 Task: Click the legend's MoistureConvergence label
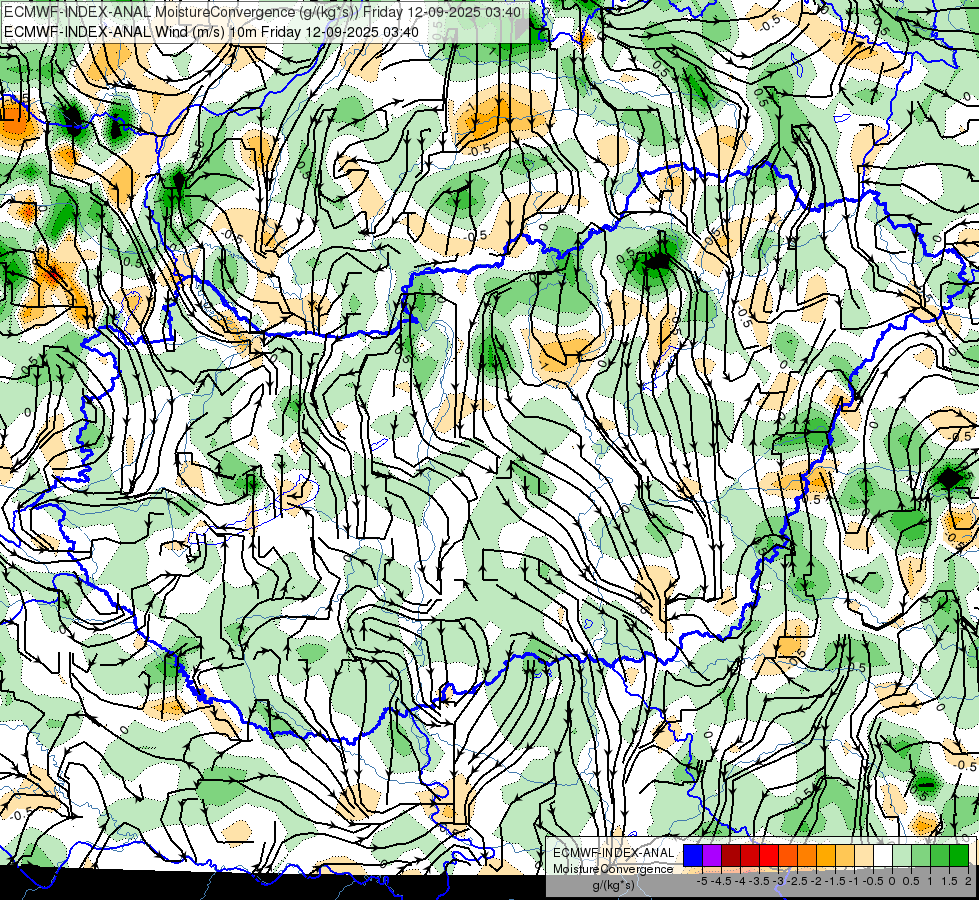click(x=613, y=869)
